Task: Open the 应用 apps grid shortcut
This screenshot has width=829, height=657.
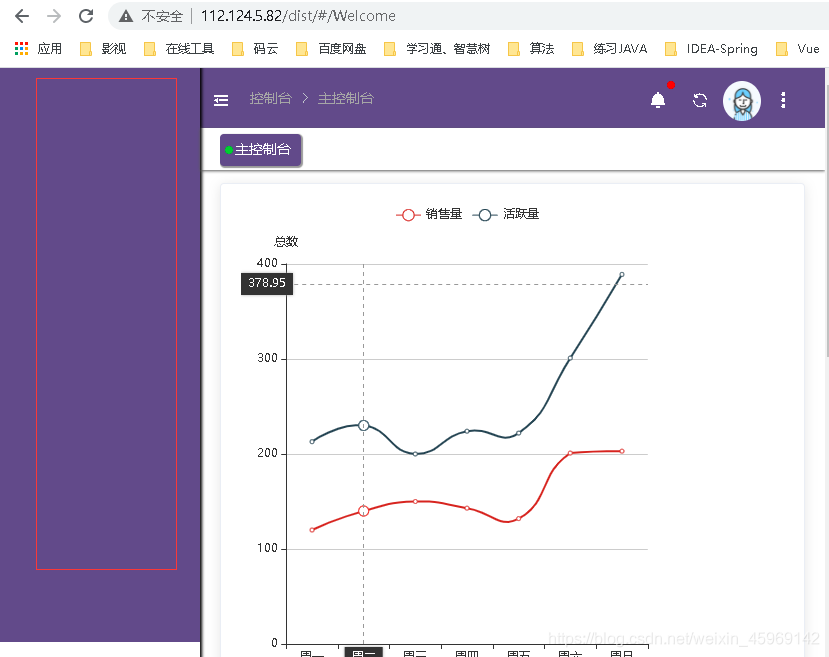Action: [x=38, y=49]
